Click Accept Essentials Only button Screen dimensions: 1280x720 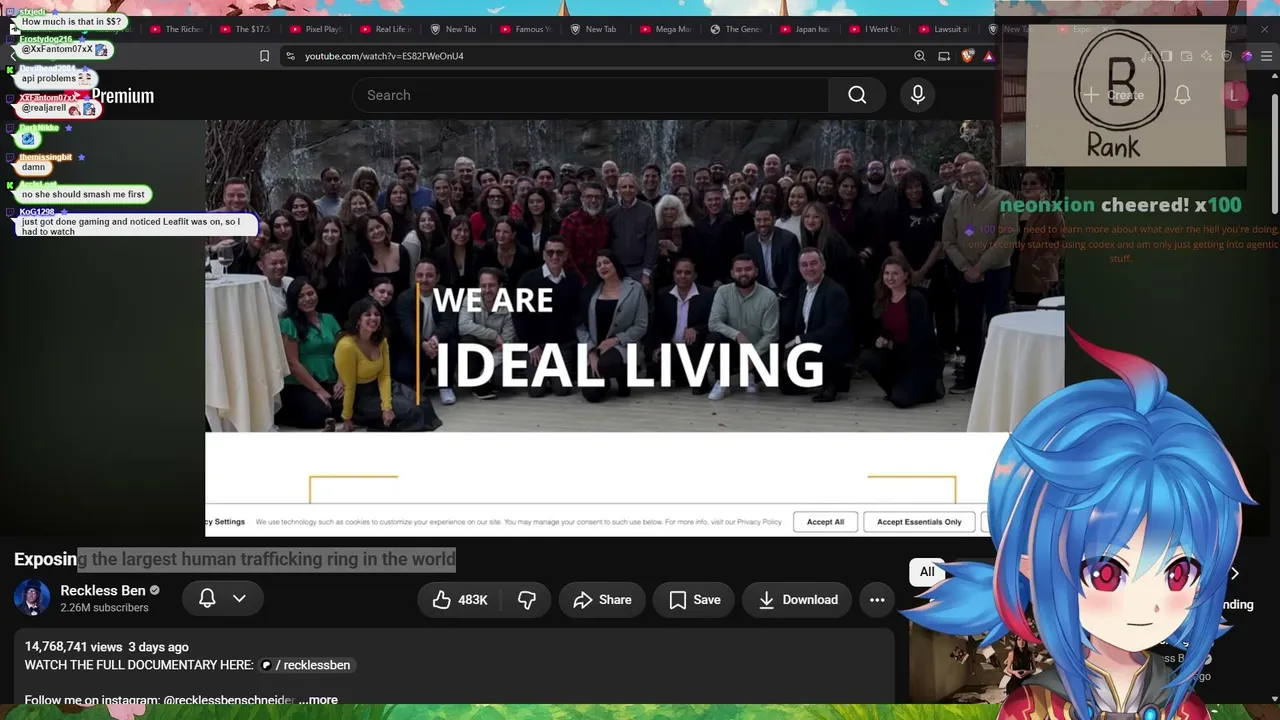click(x=919, y=522)
